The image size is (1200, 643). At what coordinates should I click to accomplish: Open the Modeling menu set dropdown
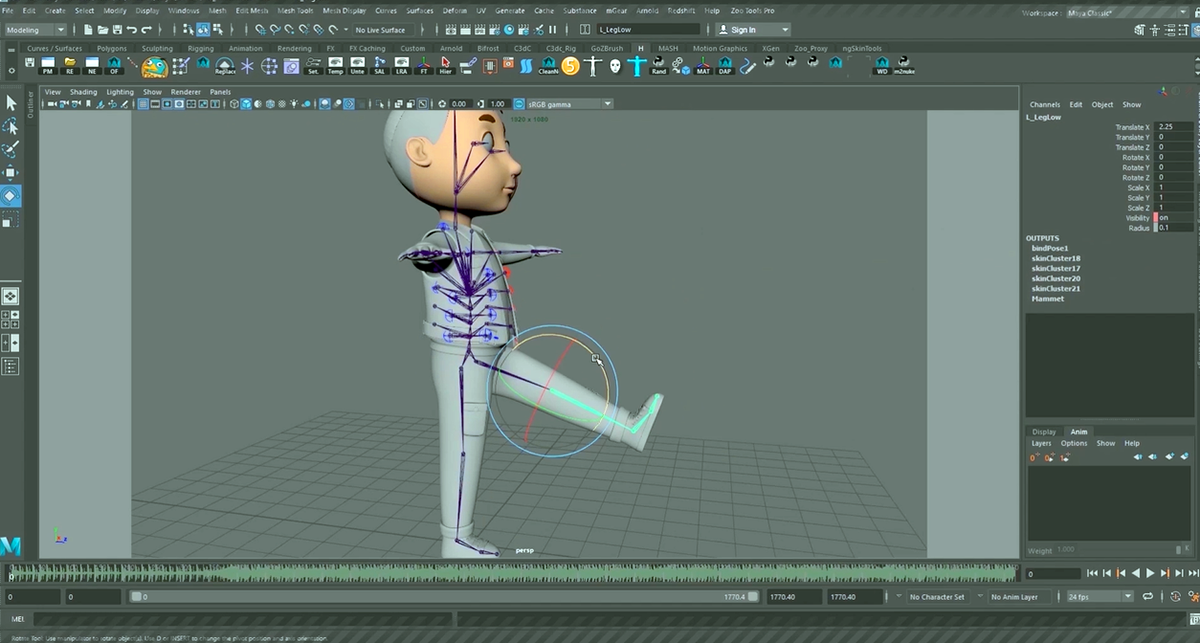(36, 30)
